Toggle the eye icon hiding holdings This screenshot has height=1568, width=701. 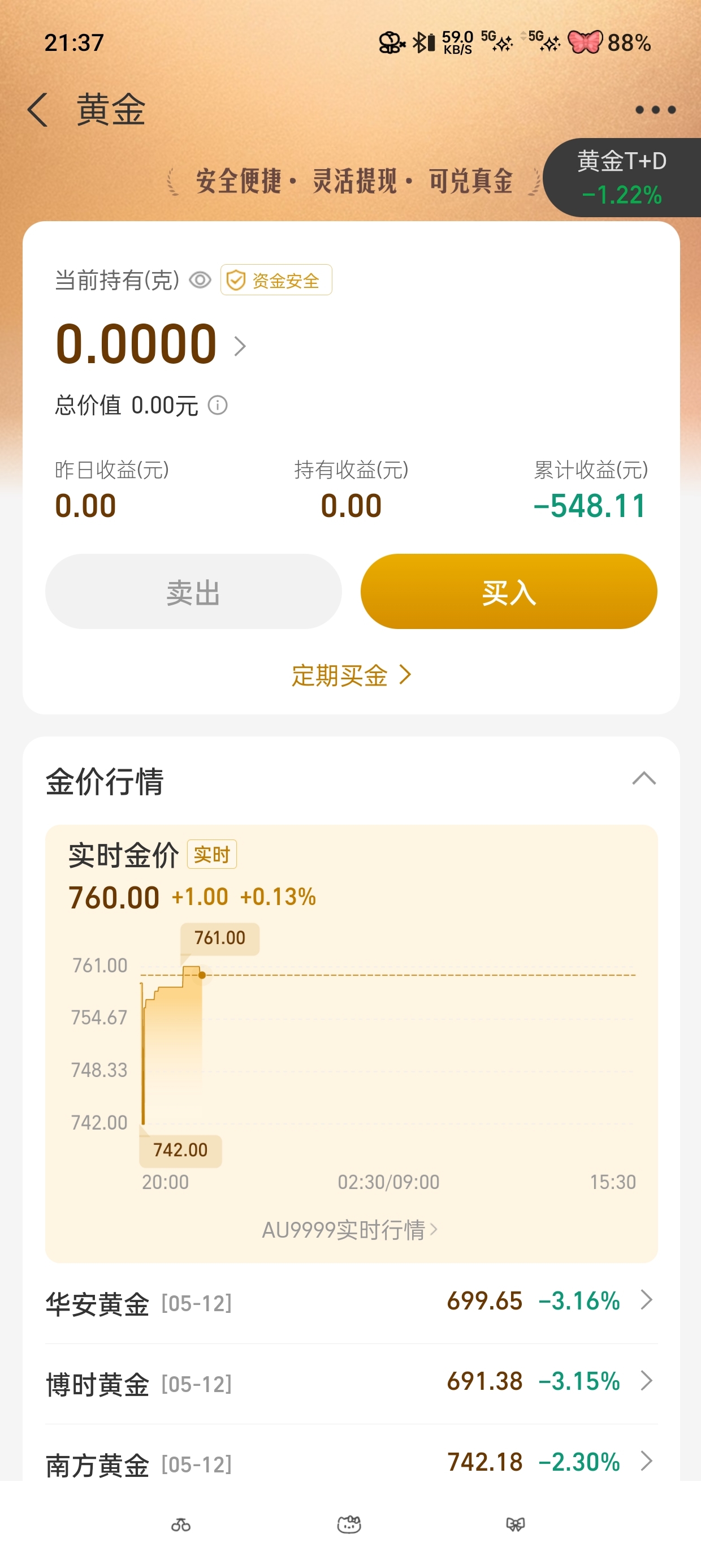(x=200, y=280)
